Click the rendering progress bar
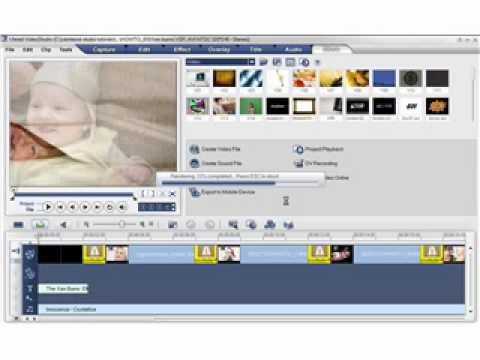480x360 pixels. (240, 183)
